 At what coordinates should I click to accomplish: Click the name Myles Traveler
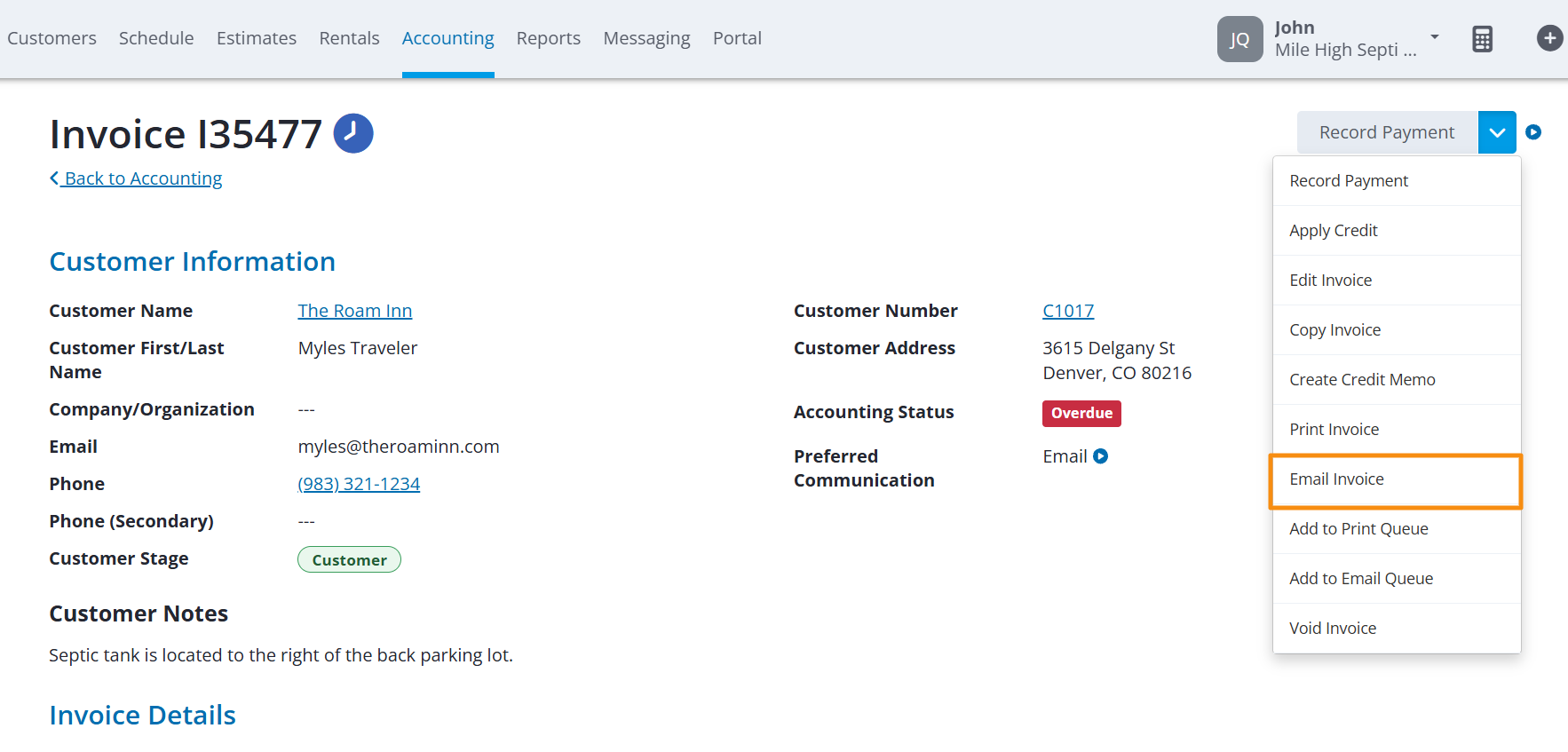[x=358, y=348]
